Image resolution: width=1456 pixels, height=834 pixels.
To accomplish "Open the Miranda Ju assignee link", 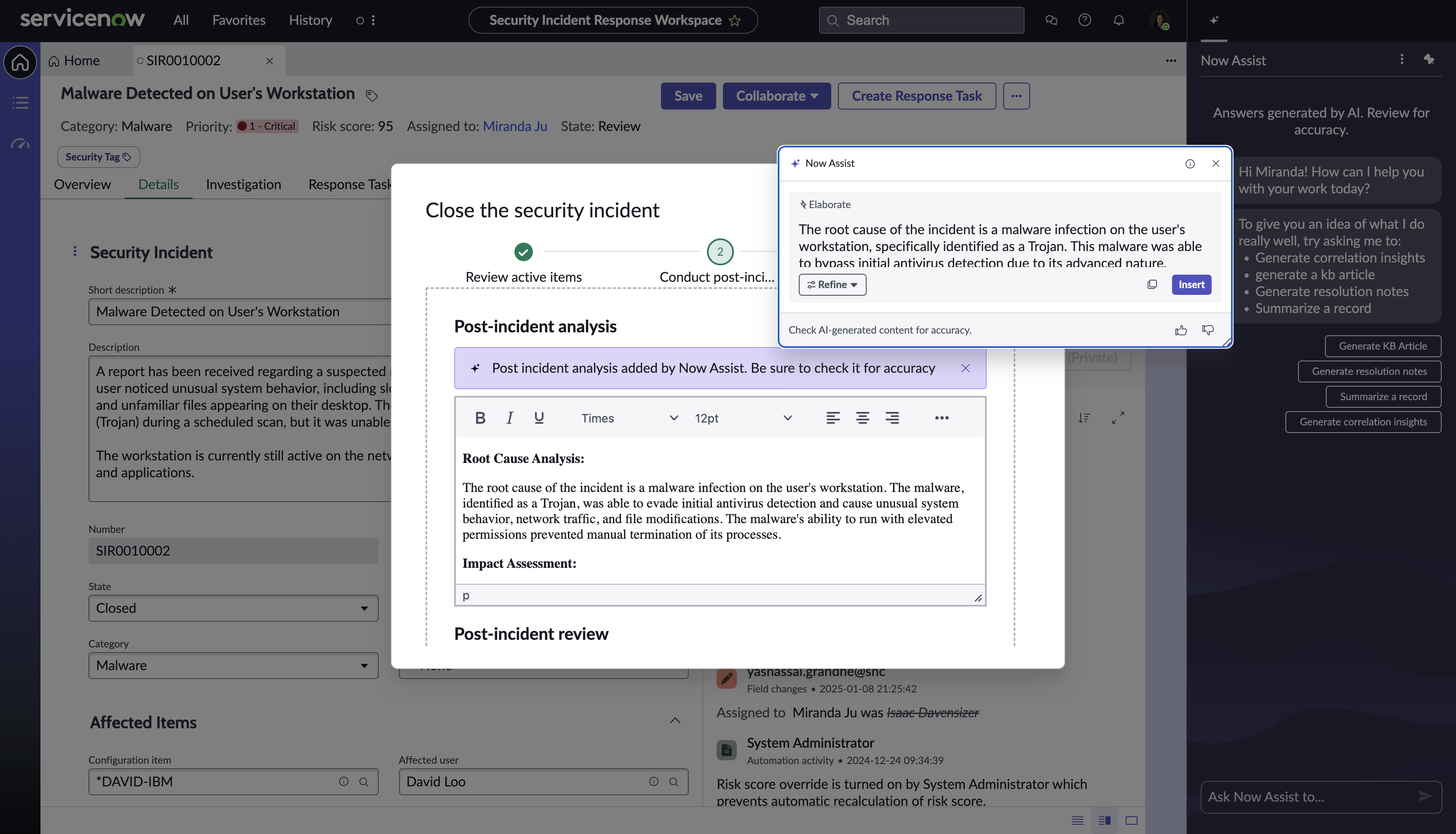I will 514,126.
